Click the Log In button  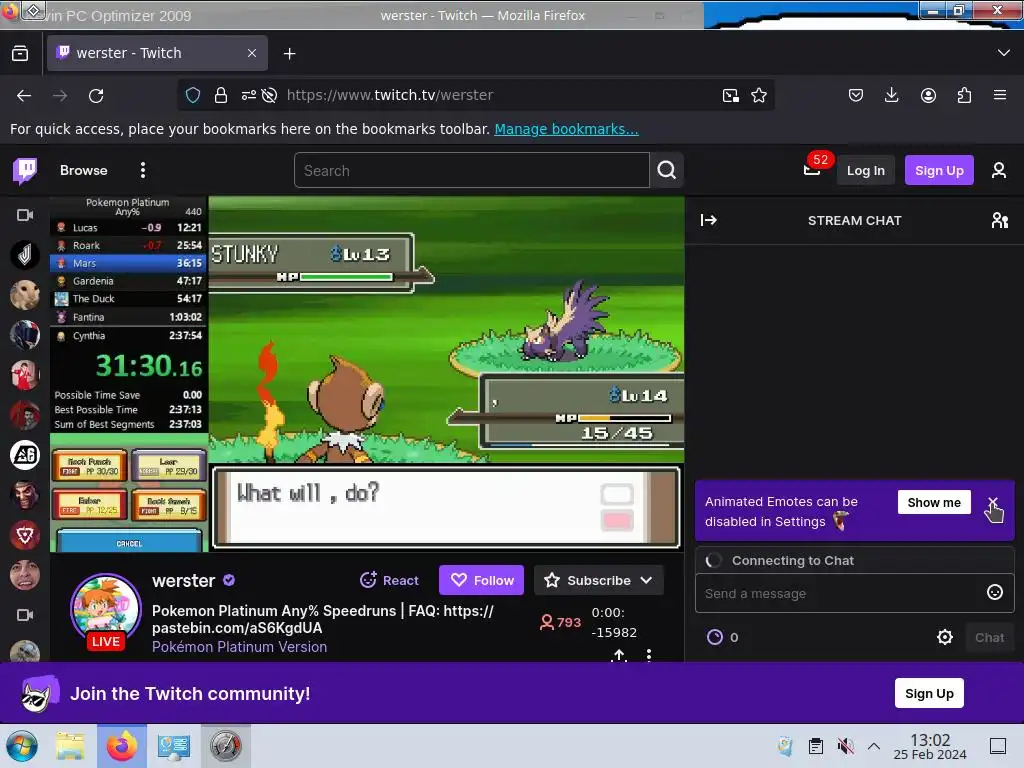point(865,170)
